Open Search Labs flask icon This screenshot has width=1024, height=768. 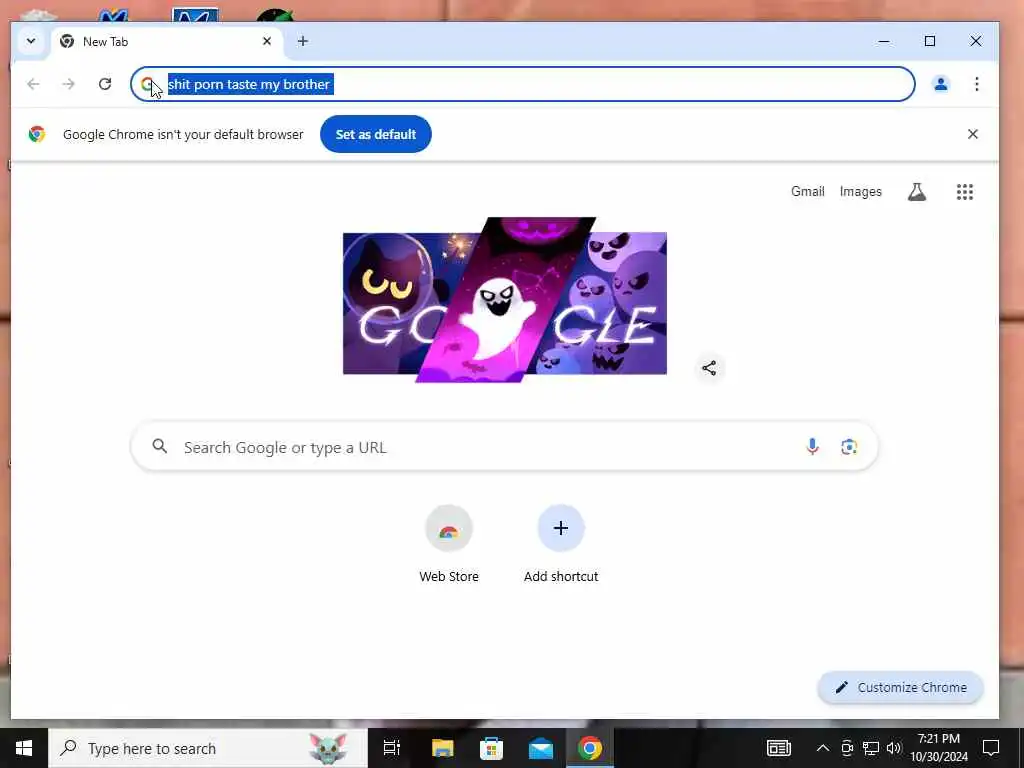point(917,191)
